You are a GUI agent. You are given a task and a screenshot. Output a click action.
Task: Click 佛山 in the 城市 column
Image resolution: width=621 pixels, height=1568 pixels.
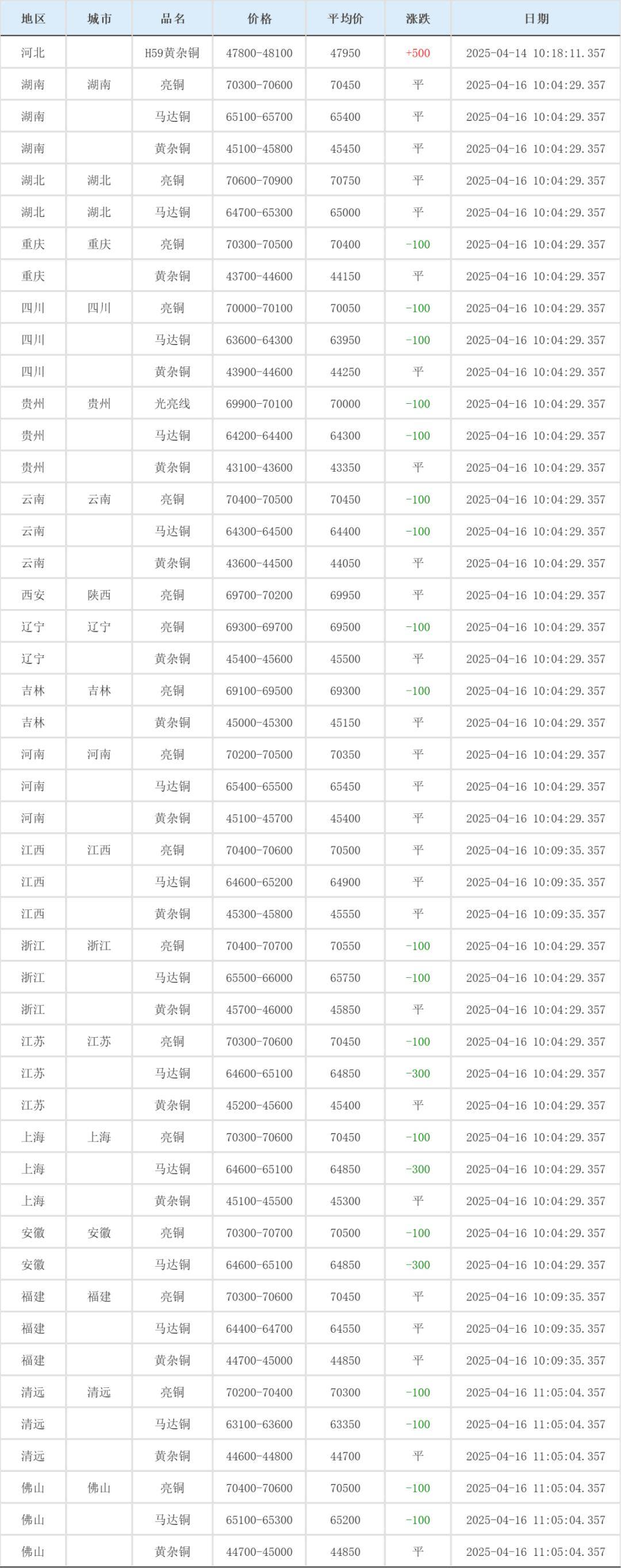(x=99, y=1487)
